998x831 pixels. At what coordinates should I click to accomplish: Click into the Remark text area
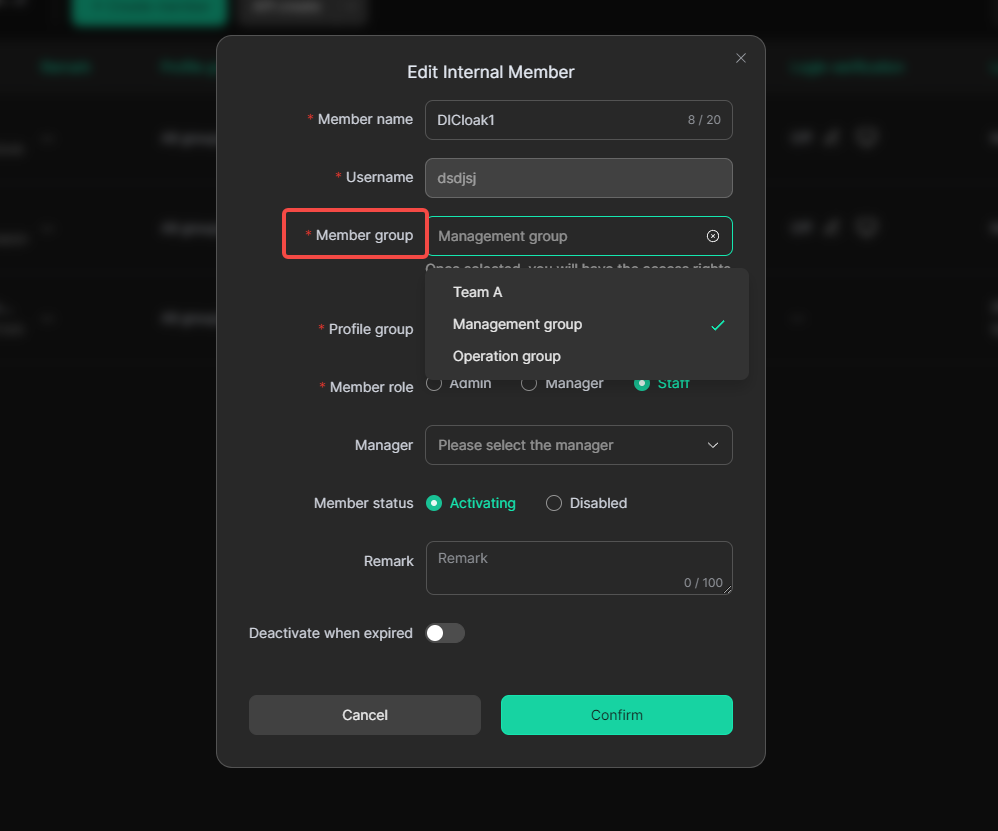578,567
